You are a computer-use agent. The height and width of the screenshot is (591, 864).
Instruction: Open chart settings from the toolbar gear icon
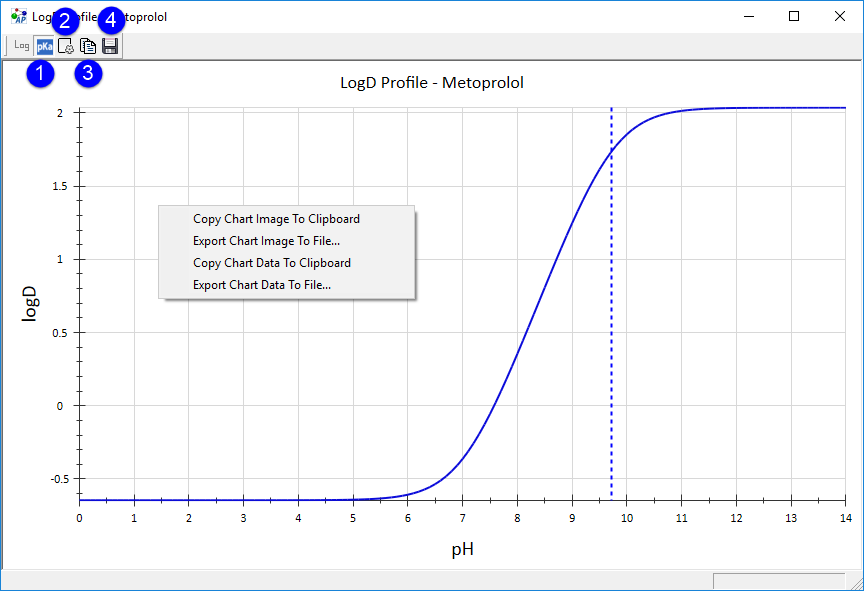click(x=66, y=46)
